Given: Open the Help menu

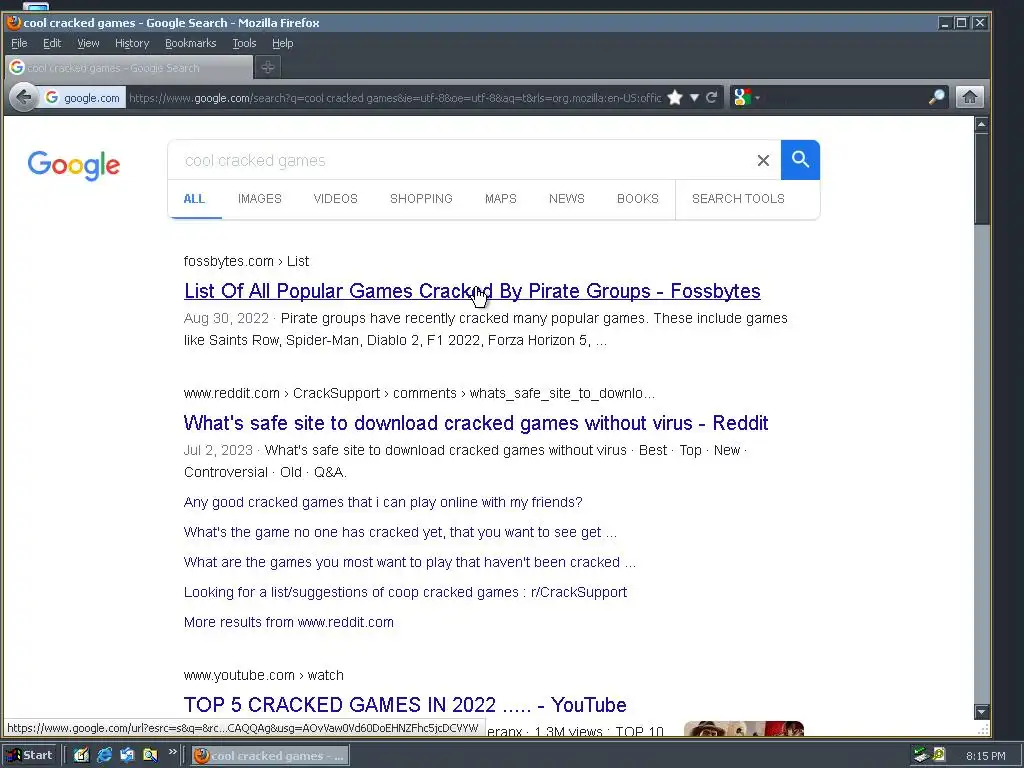Looking at the screenshot, I should click(283, 43).
